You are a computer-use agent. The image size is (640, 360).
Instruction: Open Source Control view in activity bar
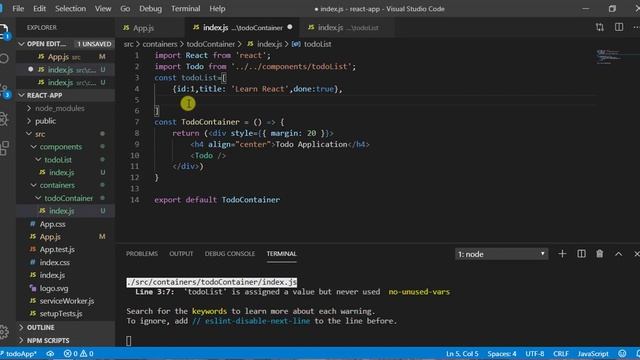4,91
